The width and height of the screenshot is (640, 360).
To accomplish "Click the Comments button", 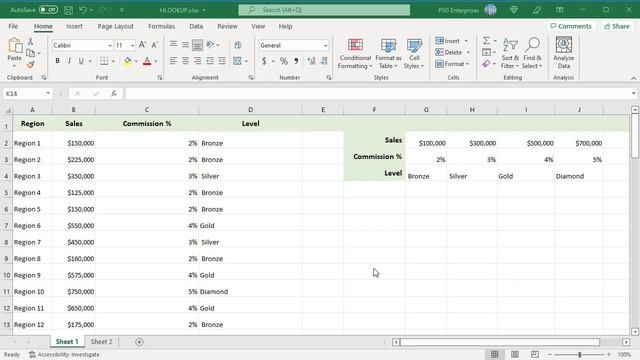I will pyautogui.click(x=571, y=26).
